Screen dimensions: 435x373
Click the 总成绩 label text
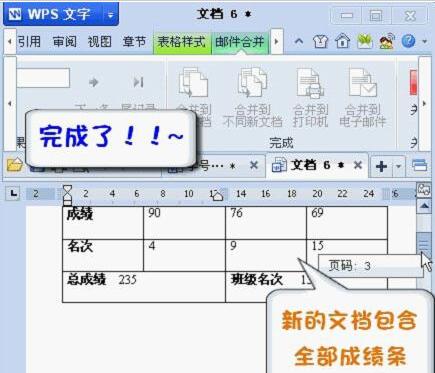(x=86, y=279)
